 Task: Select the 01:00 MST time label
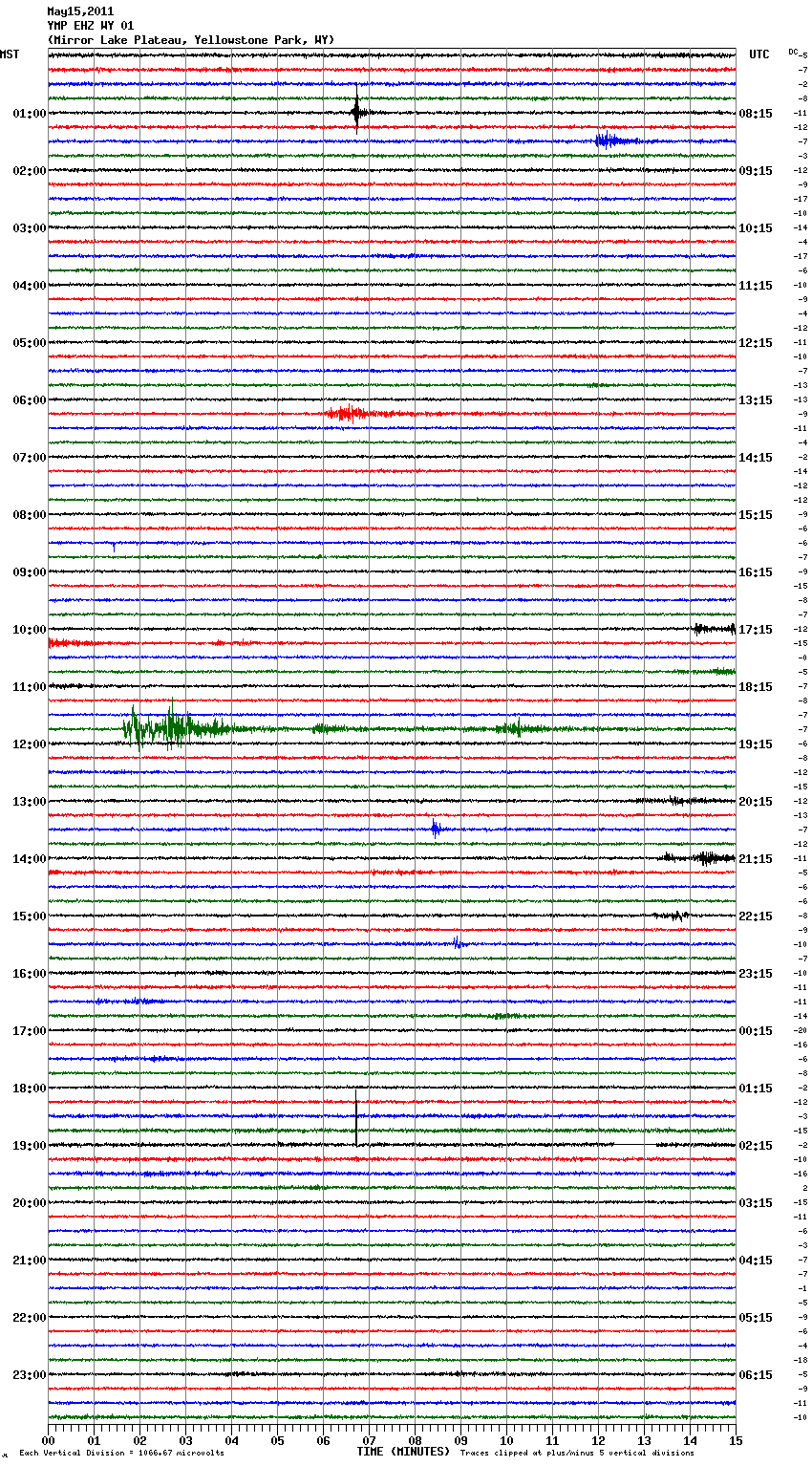(x=29, y=114)
